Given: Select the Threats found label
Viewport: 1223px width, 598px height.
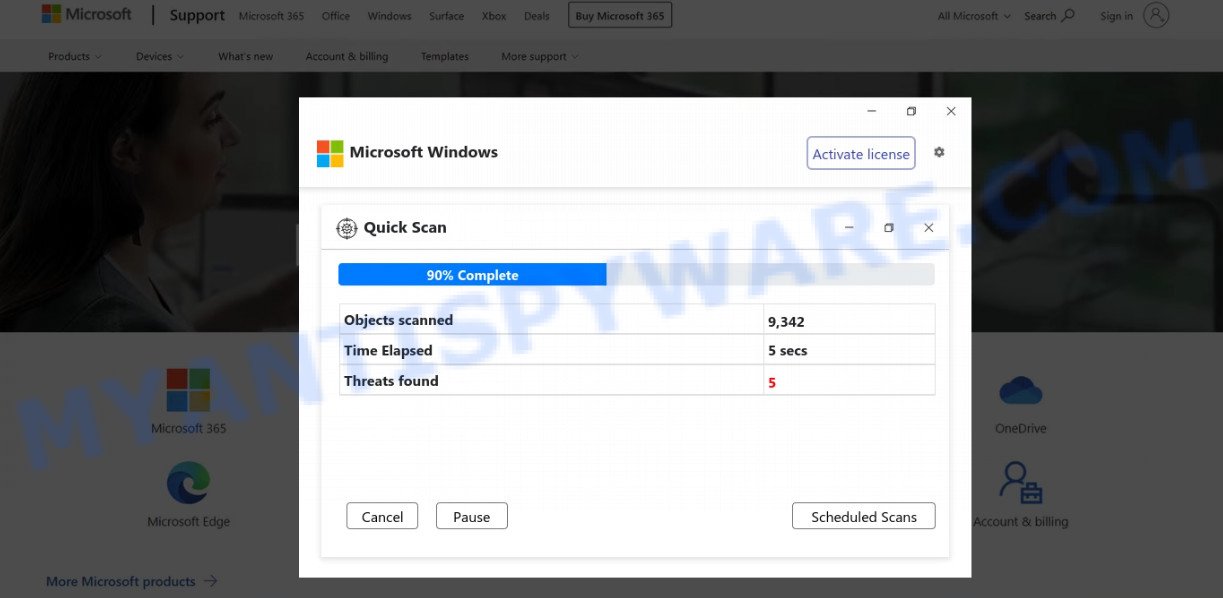Looking at the screenshot, I should pos(391,381).
